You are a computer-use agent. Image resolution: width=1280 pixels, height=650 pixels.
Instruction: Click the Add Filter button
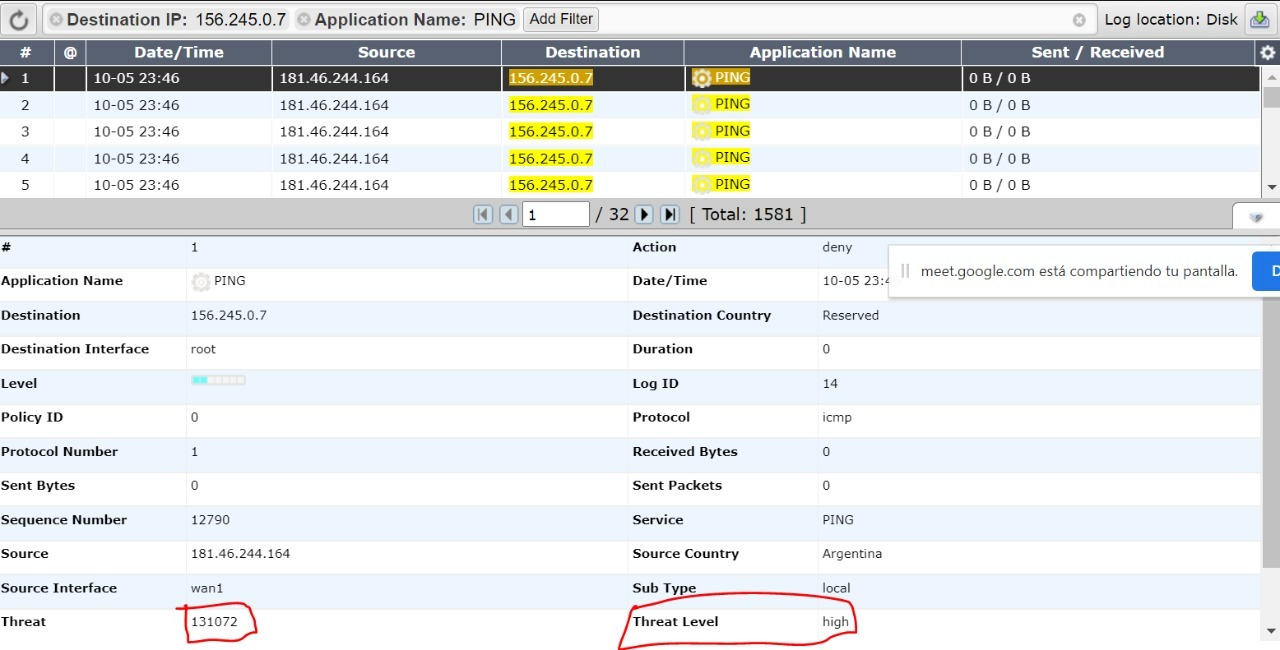[561, 19]
